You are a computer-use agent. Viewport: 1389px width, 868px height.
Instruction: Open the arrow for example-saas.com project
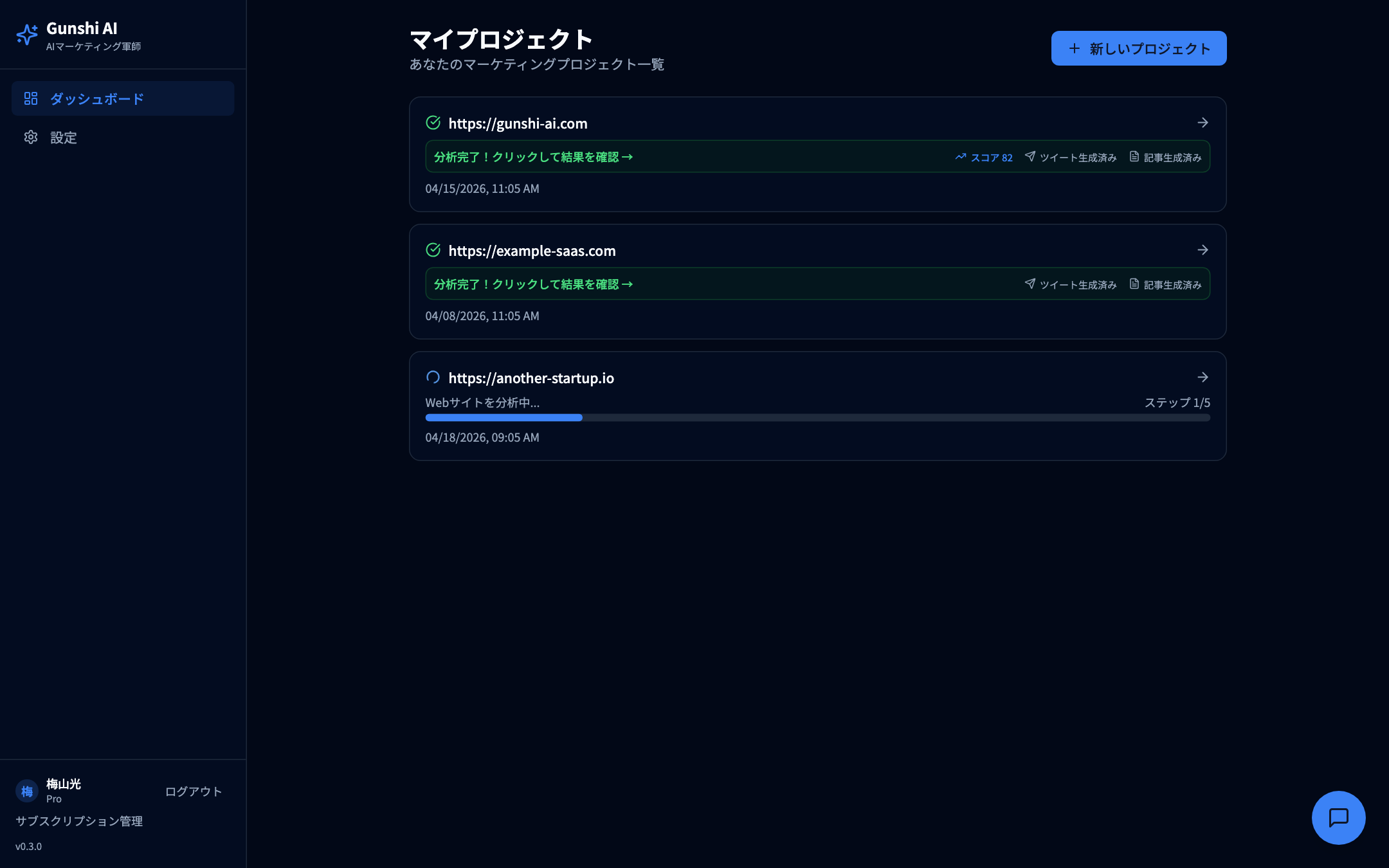[x=1204, y=250]
